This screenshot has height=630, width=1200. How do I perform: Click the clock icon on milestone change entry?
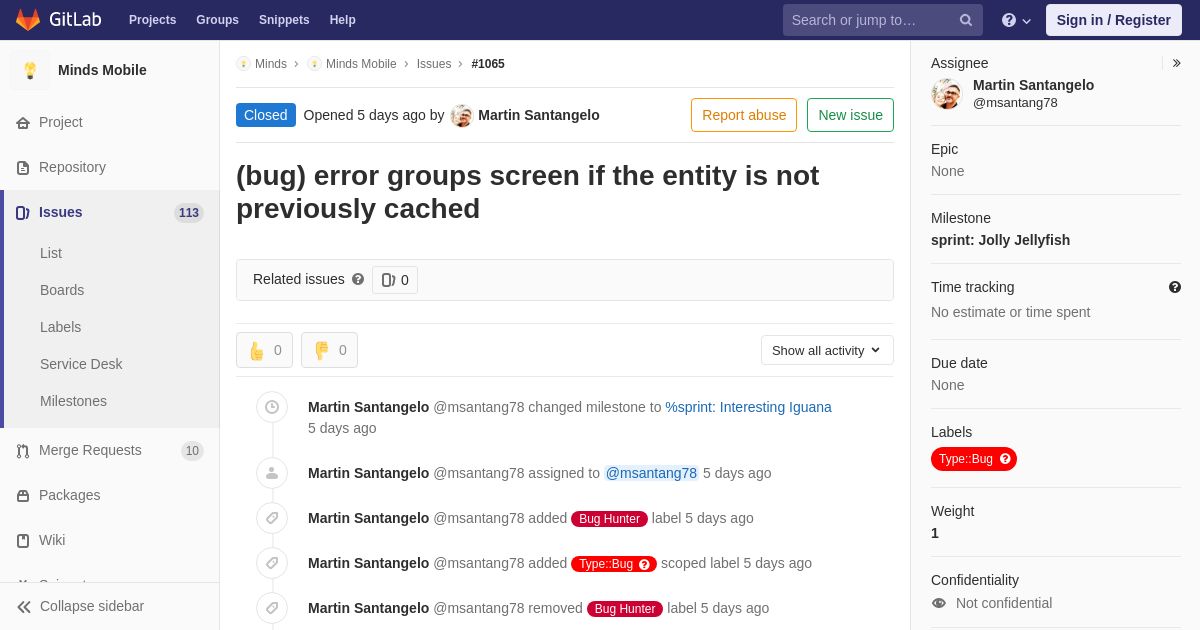point(272,407)
